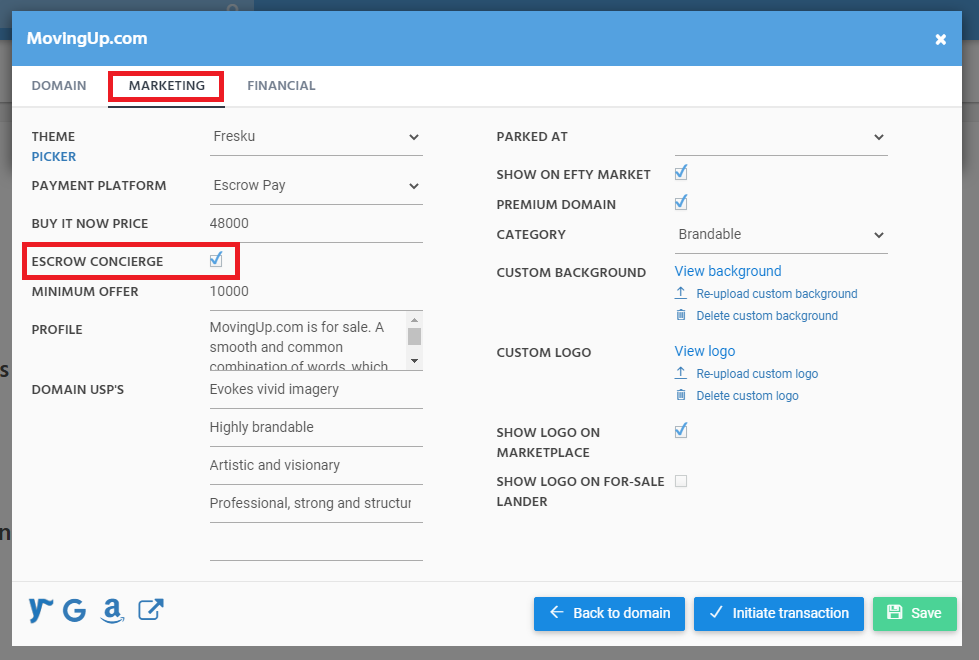The width and height of the screenshot is (979, 660).
Task: Open the Category dropdown set to Brandable
Action: [781, 234]
